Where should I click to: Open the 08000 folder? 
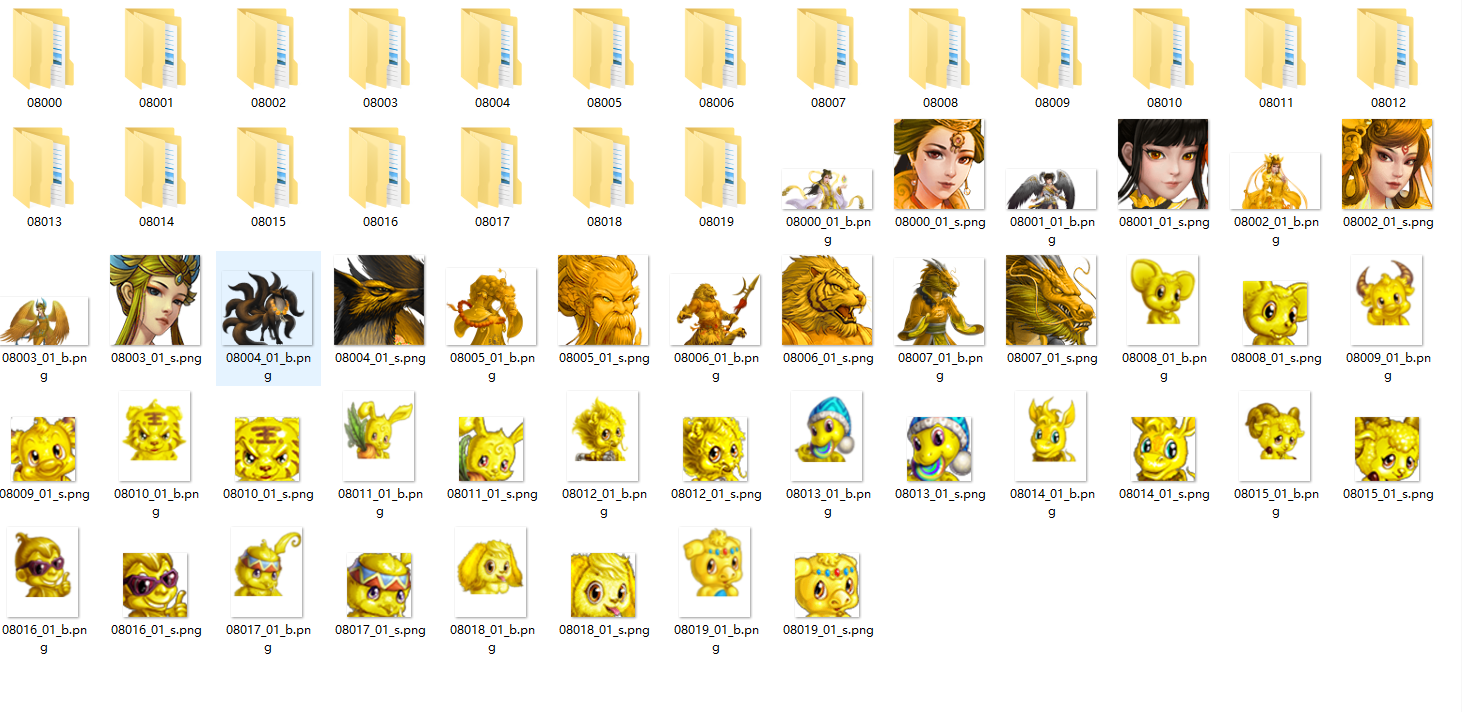pos(44,49)
